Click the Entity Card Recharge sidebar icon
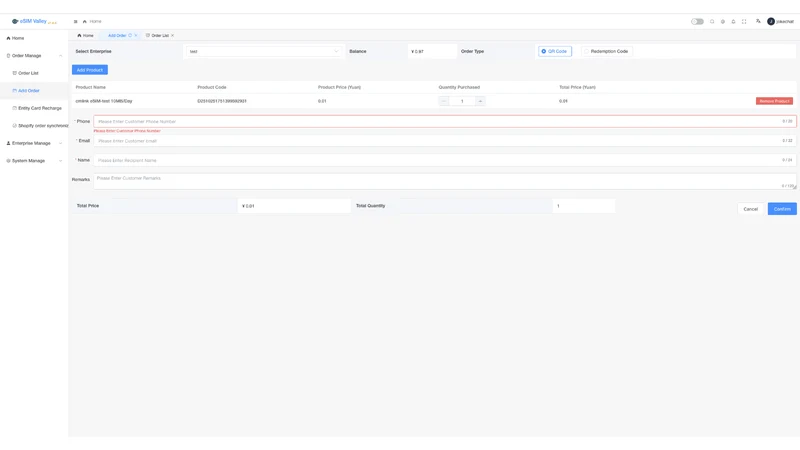This screenshot has height=450, width=800. [14, 108]
